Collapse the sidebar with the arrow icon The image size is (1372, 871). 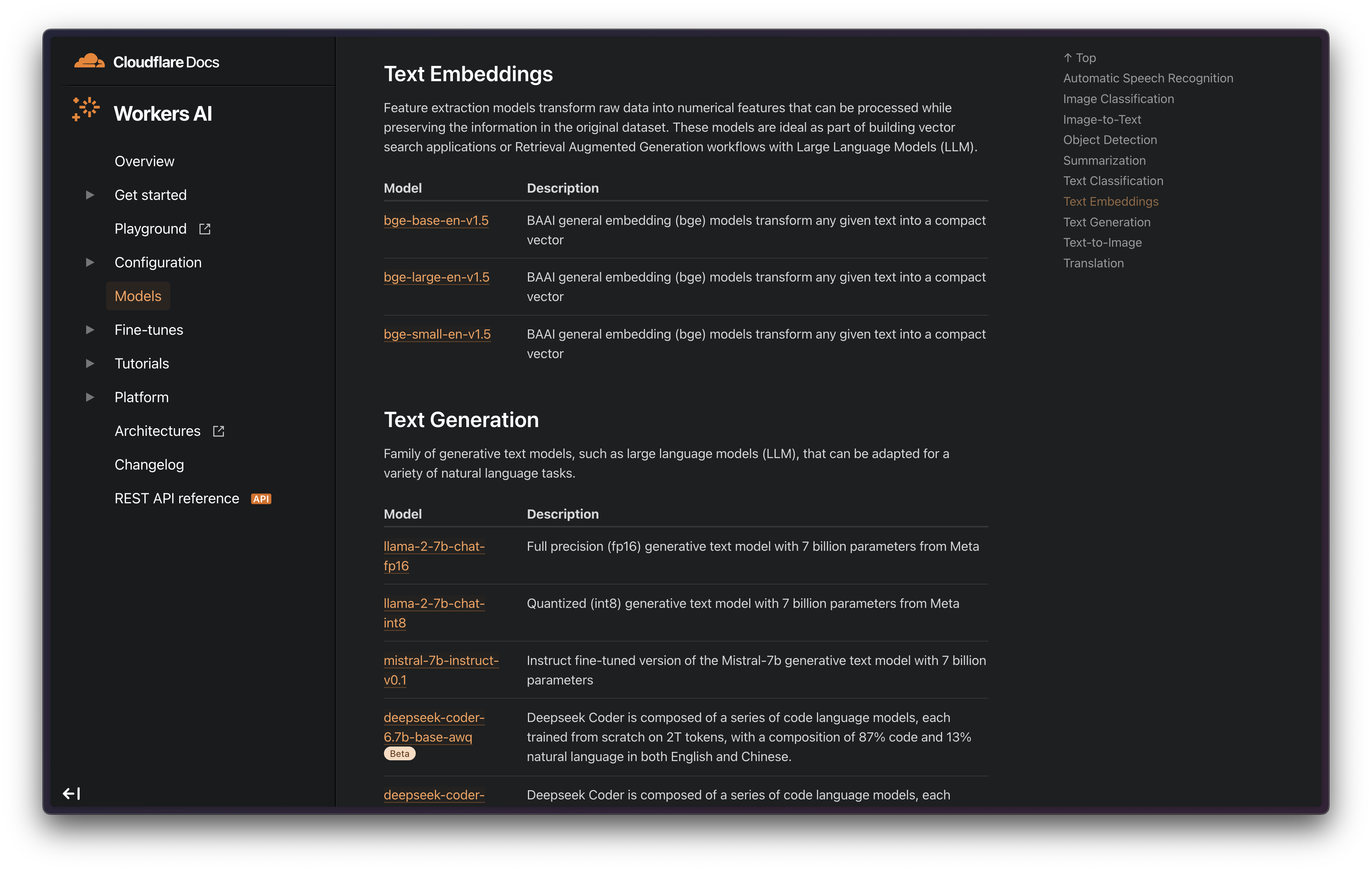point(71,794)
